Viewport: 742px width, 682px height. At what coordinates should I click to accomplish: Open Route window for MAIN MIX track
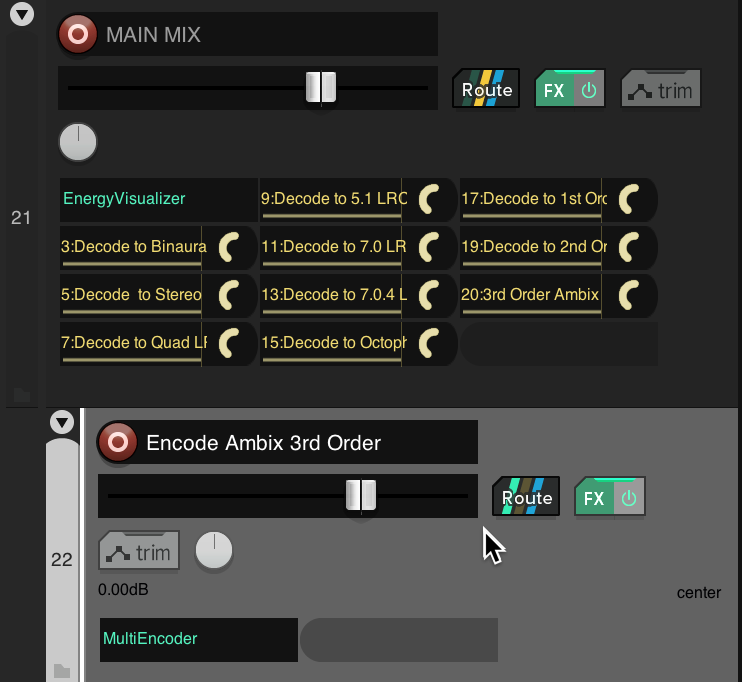pos(486,89)
